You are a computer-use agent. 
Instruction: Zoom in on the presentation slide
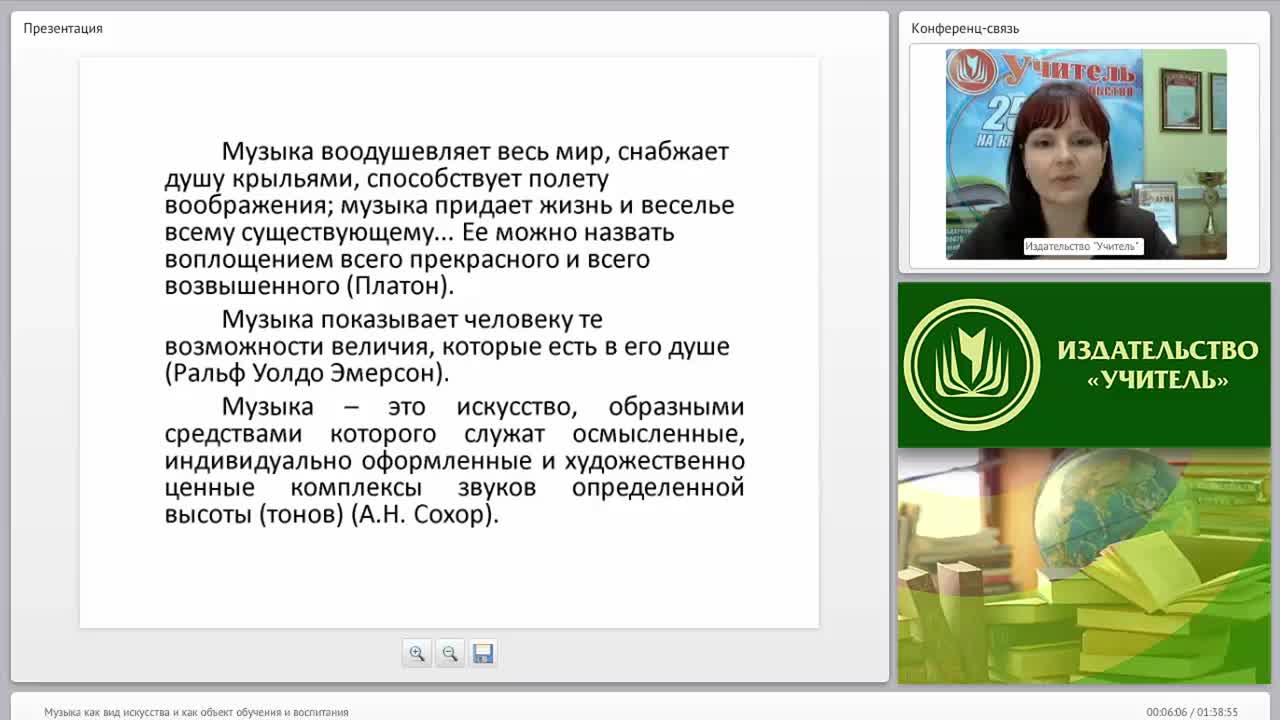tap(417, 653)
